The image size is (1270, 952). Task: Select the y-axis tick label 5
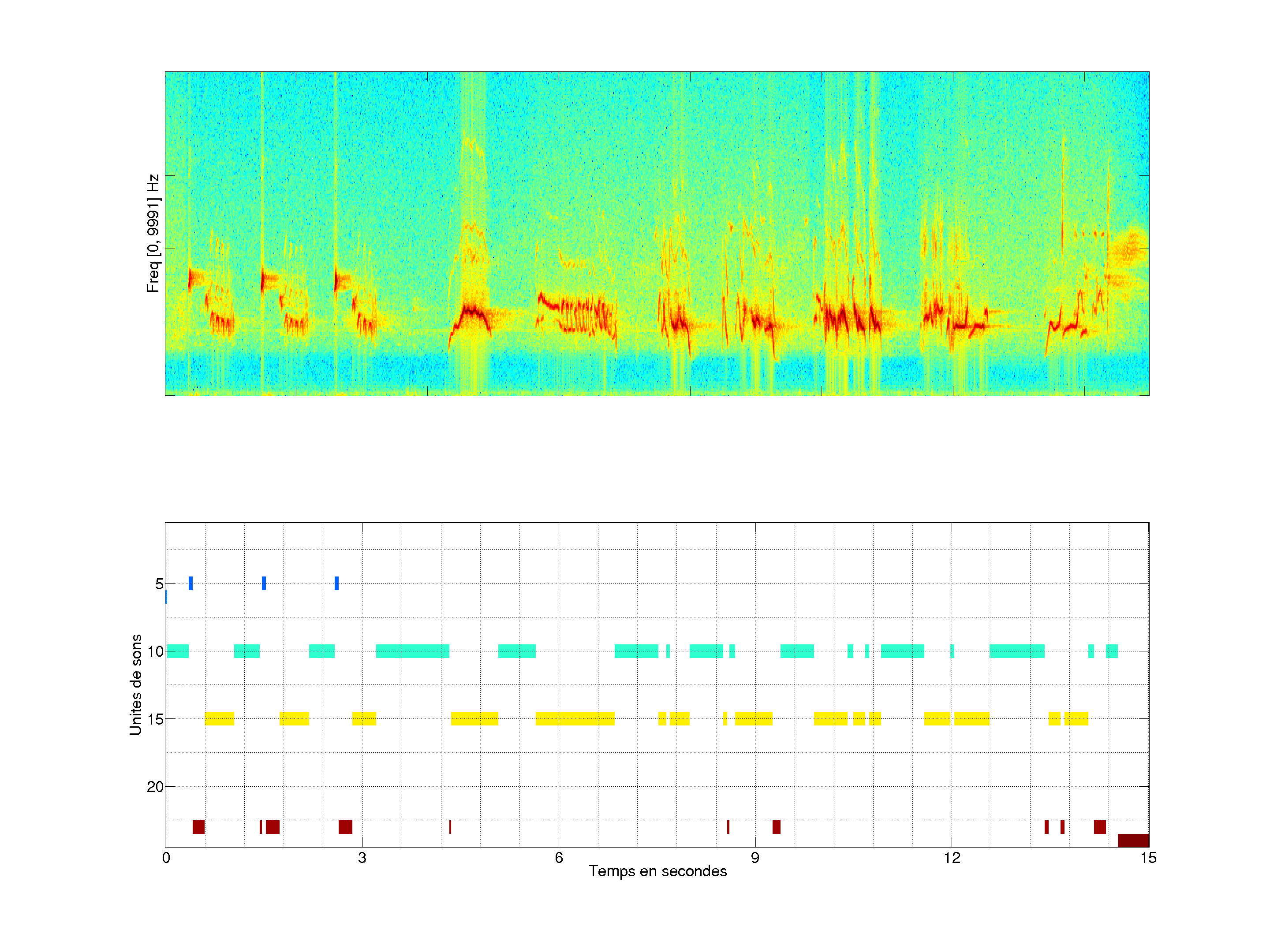[x=159, y=584]
